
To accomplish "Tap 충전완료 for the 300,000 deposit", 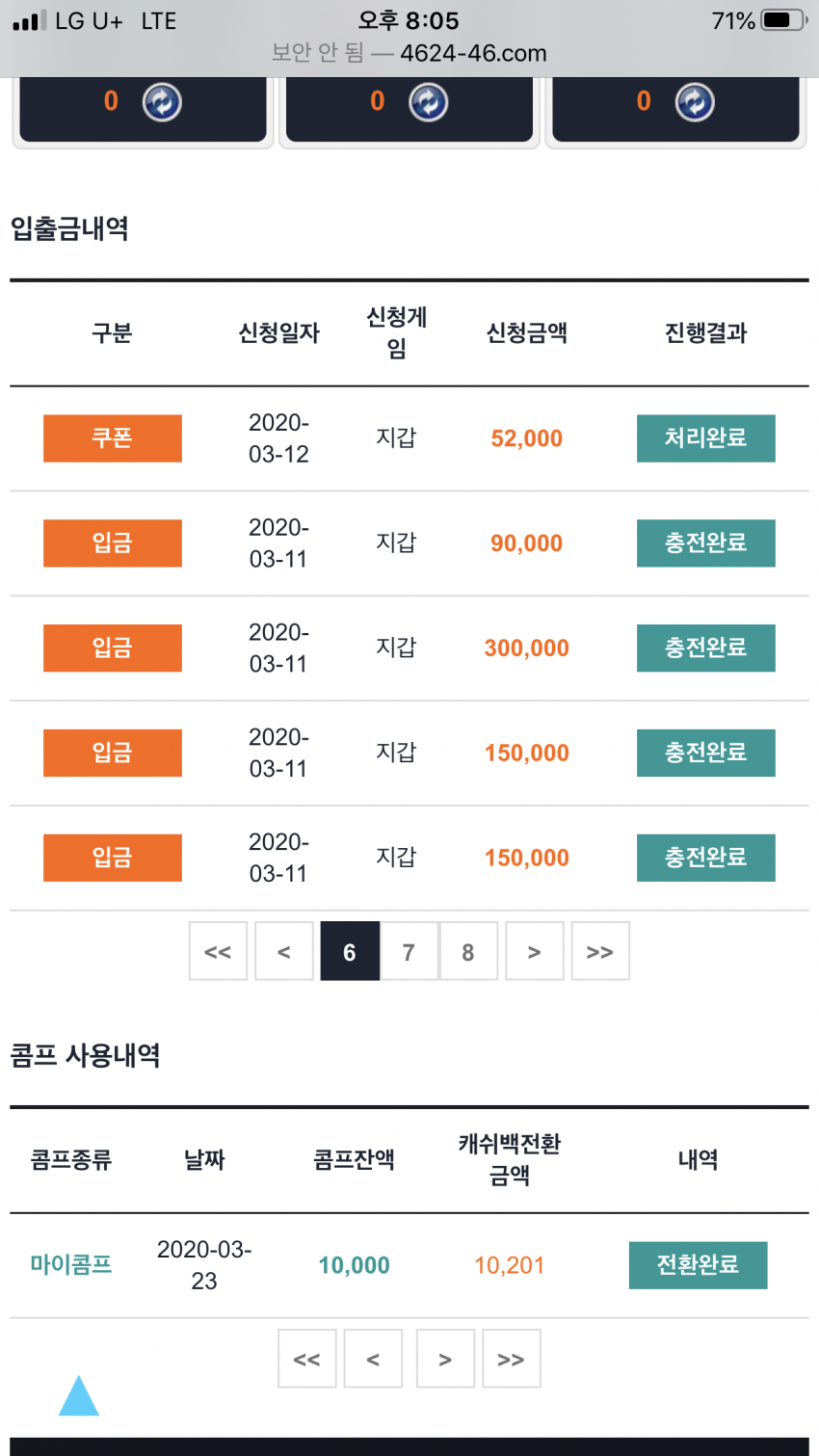I will (x=706, y=649).
